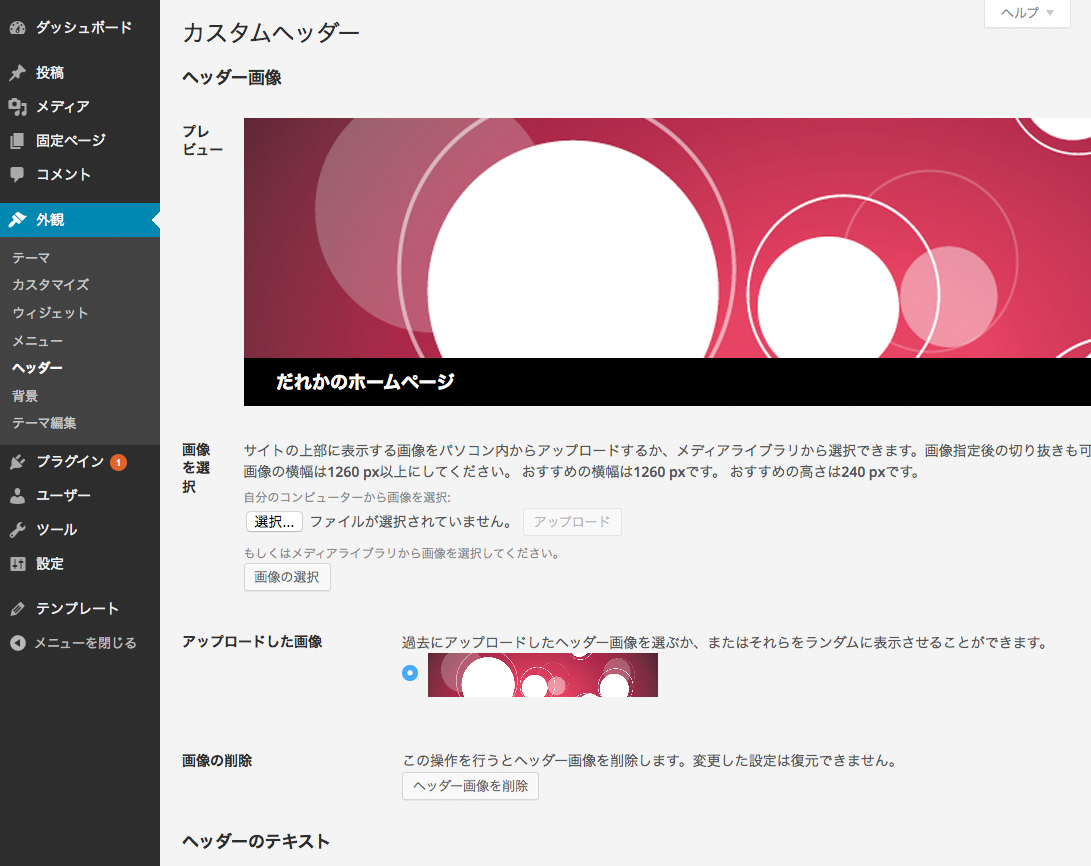Click the pages icon beside 固定ページ
The height and width of the screenshot is (866, 1091).
(x=17, y=141)
